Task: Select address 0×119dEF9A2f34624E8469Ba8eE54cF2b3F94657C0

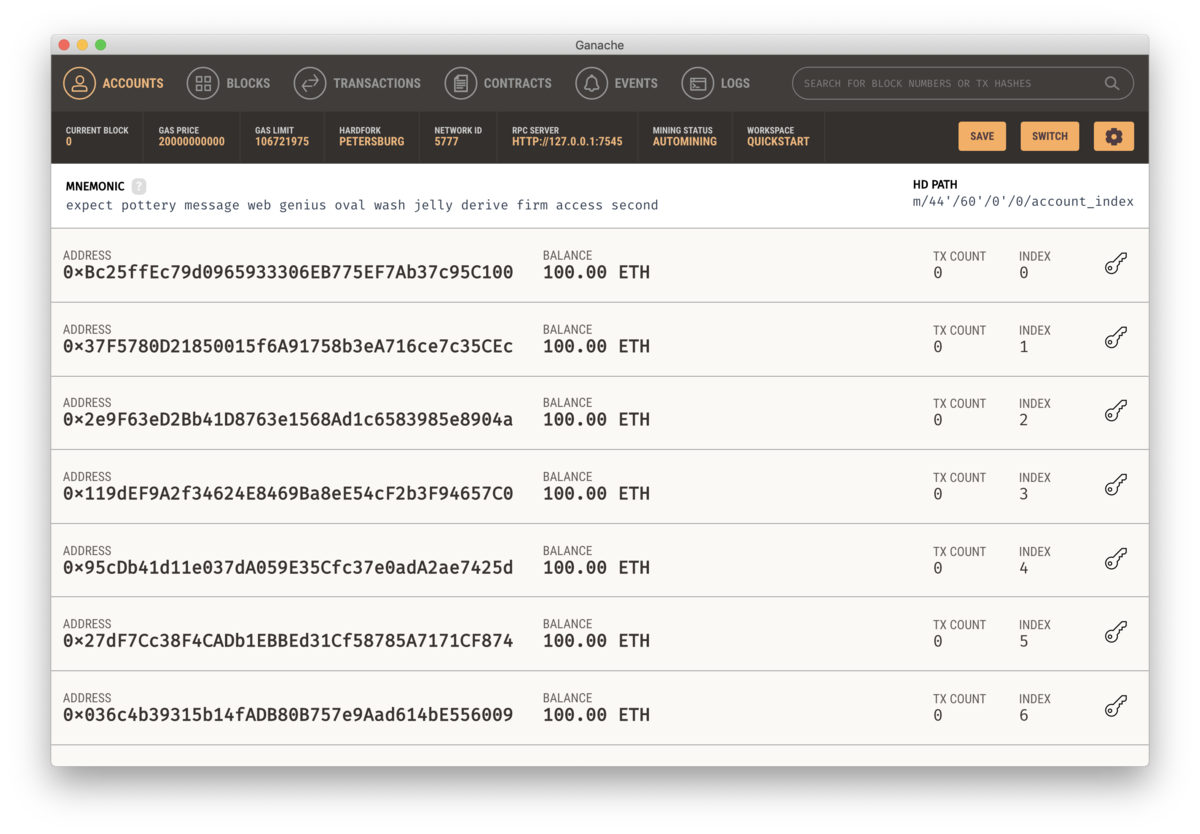Action: 288,493
